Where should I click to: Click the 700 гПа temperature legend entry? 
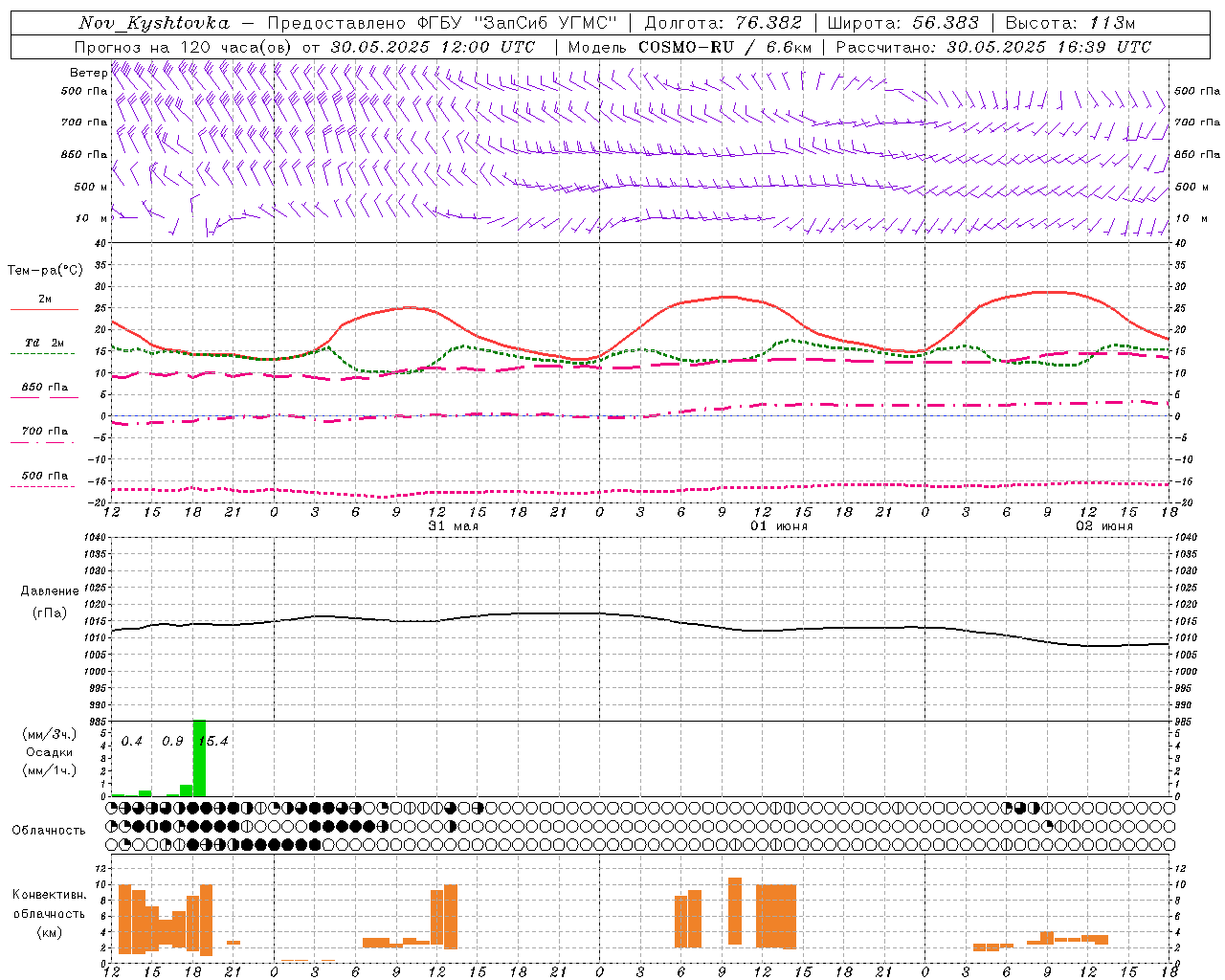click(45, 432)
